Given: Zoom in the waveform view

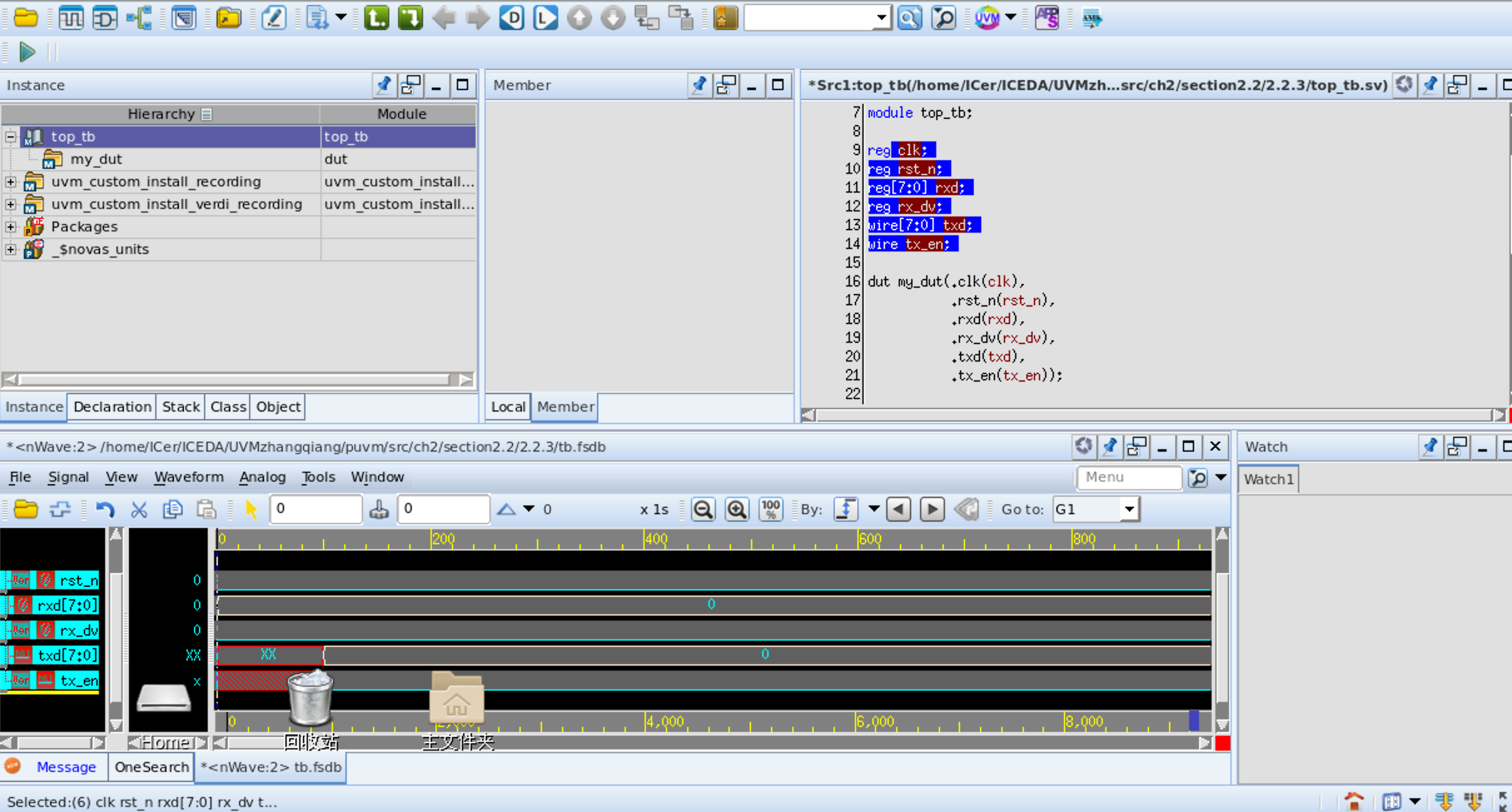Looking at the screenshot, I should [x=737, y=509].
